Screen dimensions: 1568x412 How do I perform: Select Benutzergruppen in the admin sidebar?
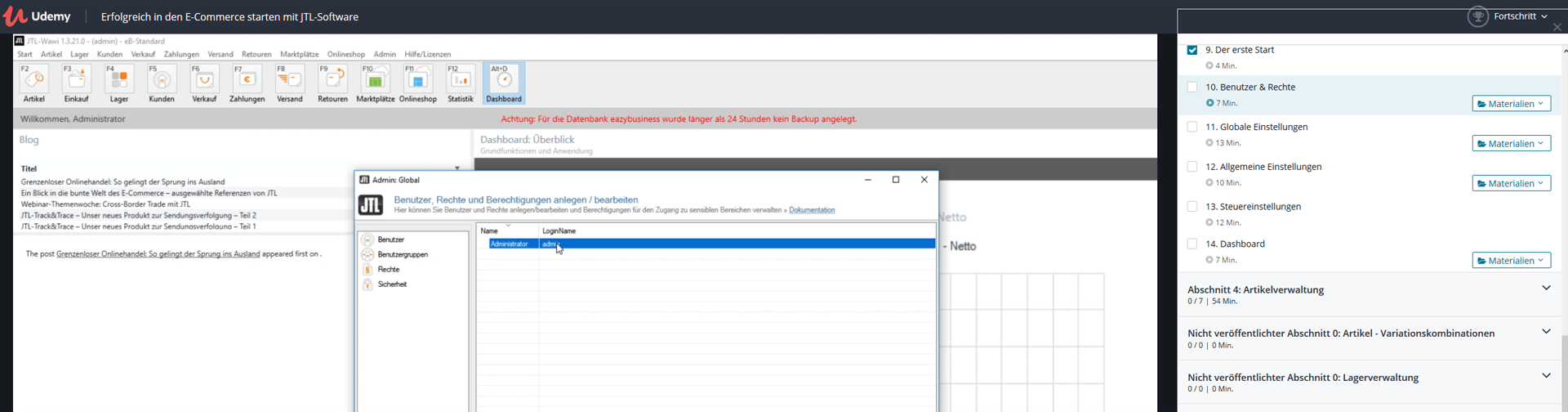tap(403, 254)
